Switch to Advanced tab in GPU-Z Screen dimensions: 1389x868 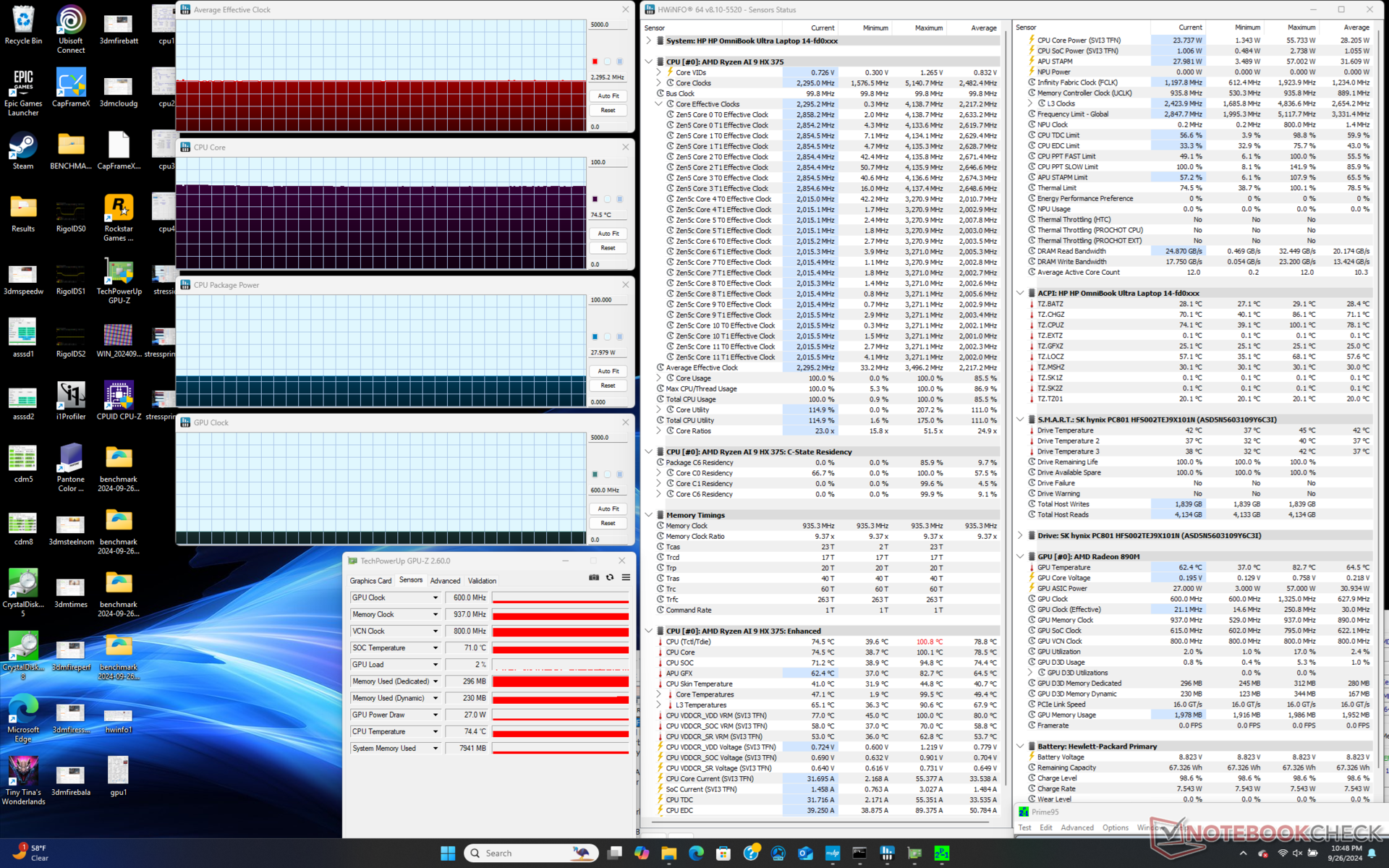[445, 581]
